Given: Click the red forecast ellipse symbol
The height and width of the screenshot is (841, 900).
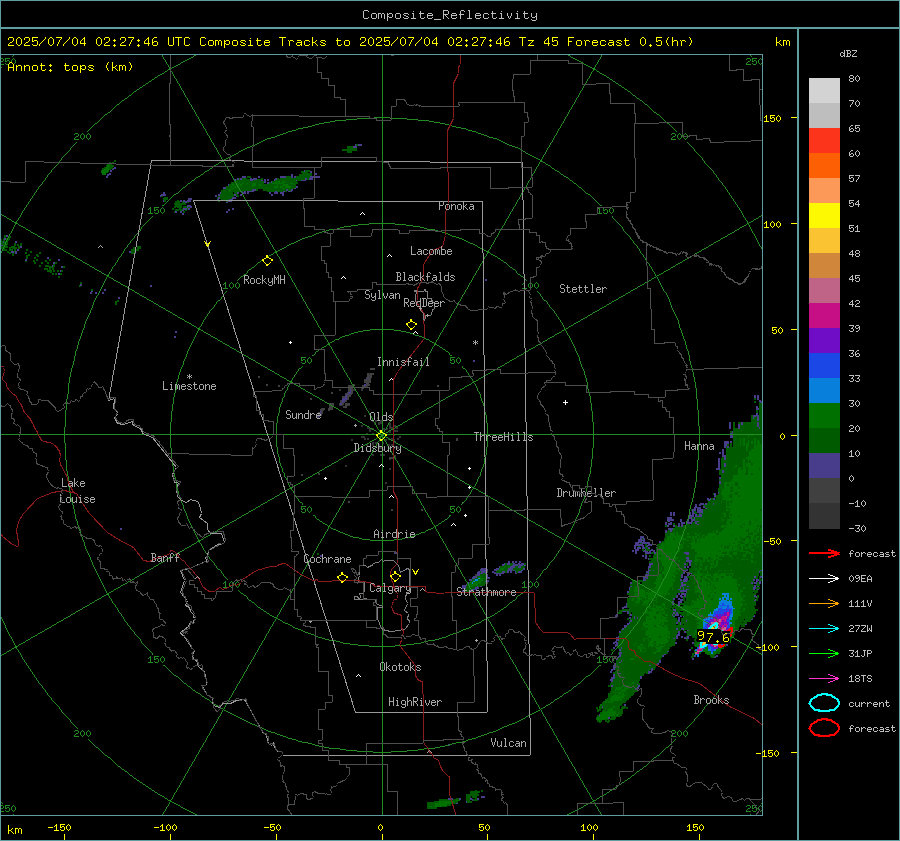Looking at the screenshot, I should tap(824, 728).
